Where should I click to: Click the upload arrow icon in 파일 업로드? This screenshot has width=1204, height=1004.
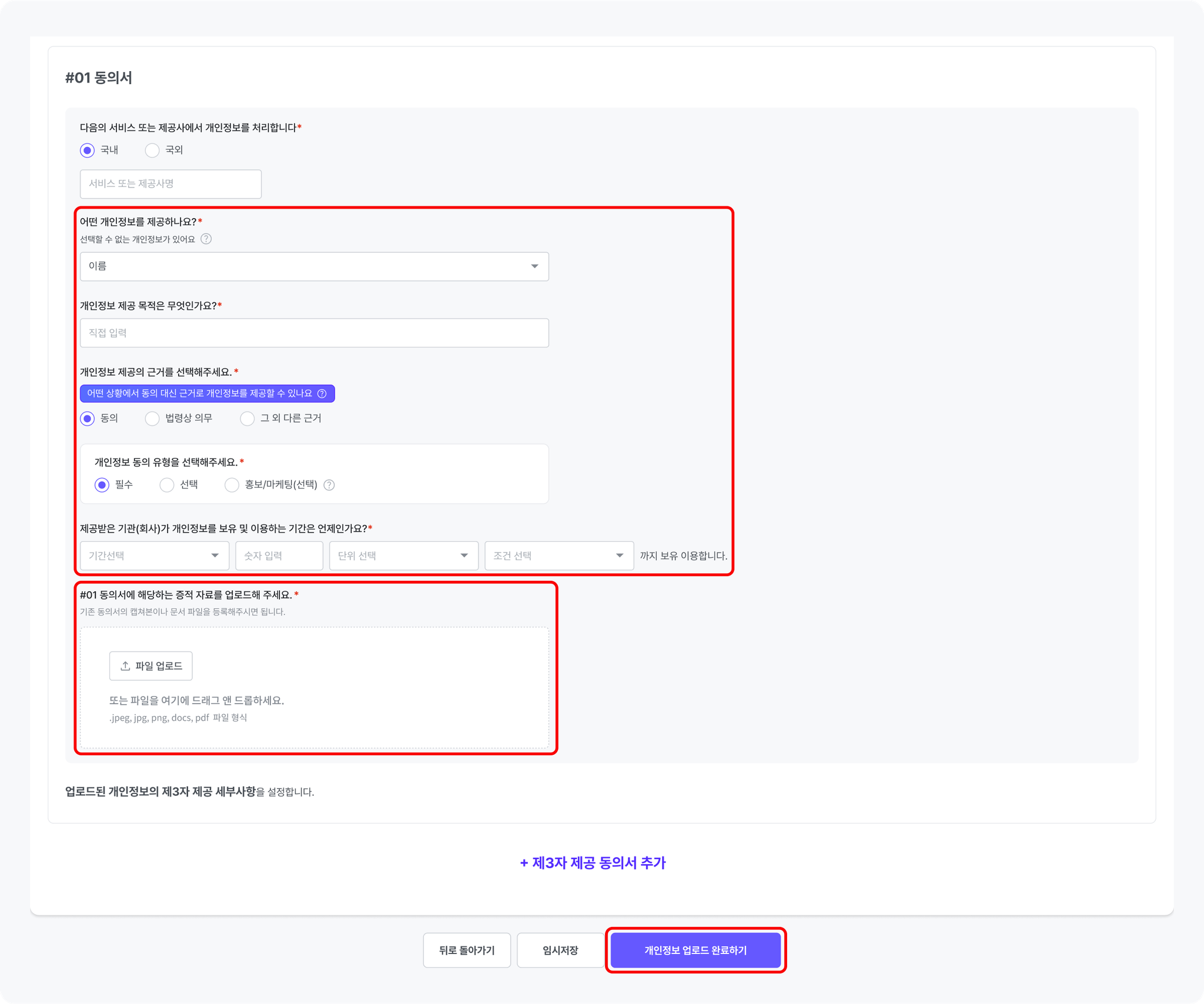tap(125, 666)
